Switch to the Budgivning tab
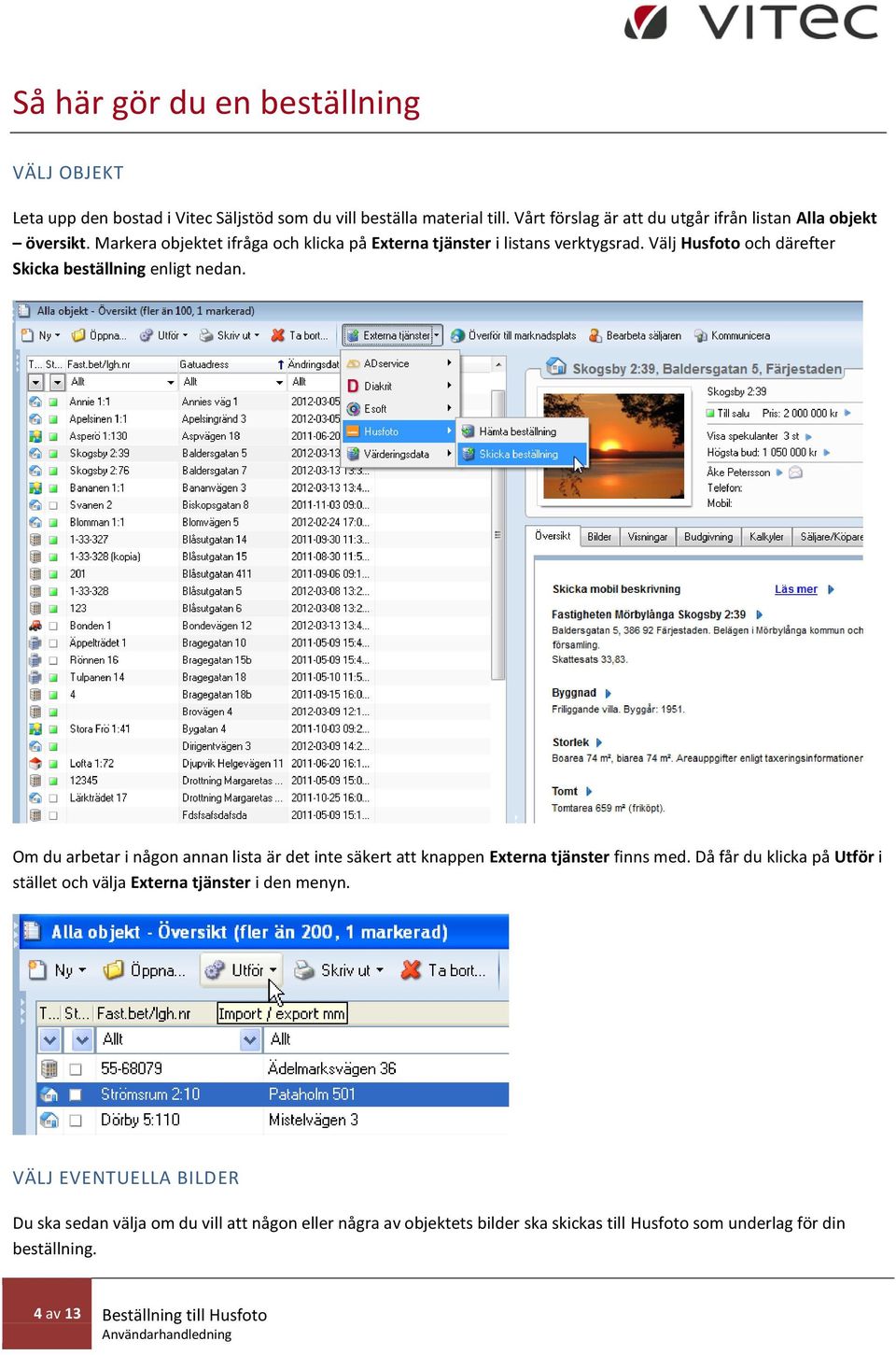The image size is (896, 1355). click(708, 537)
